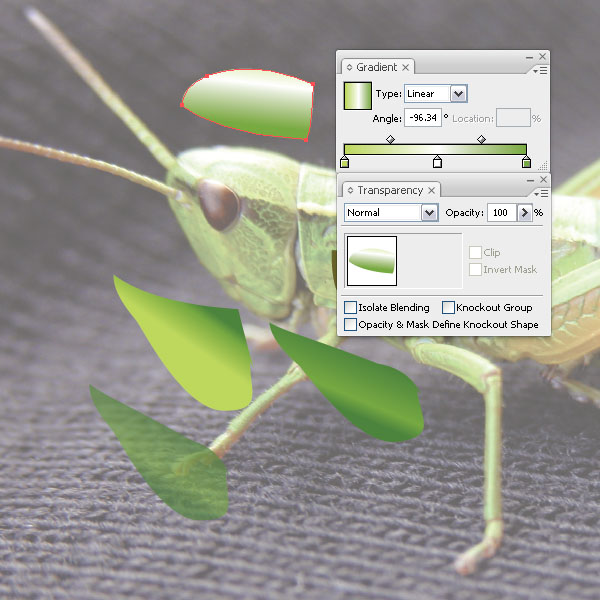Click the Opacity value field
This screenshot has height=600, width=600.
point(502,213)
